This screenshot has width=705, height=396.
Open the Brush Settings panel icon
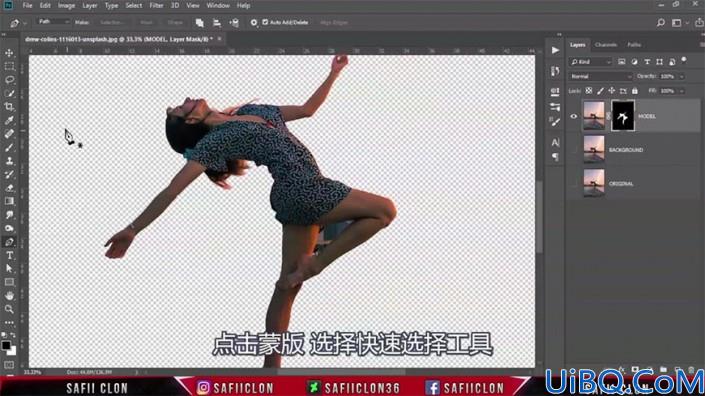[x=555, y=121]
